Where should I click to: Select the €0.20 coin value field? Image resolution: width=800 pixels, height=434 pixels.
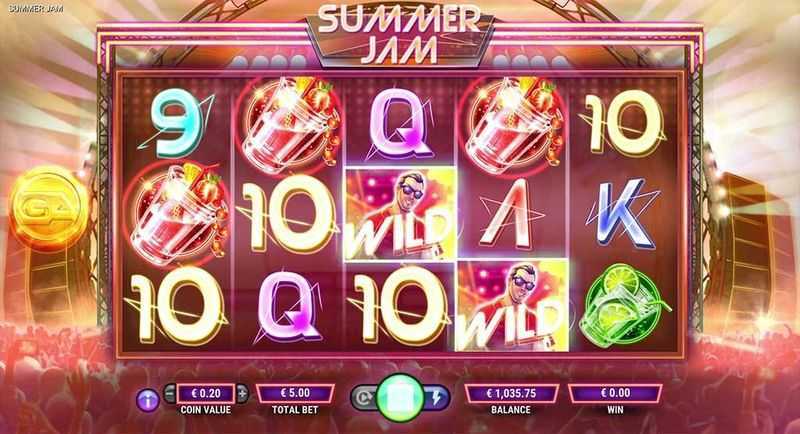(x=206, y=394)
